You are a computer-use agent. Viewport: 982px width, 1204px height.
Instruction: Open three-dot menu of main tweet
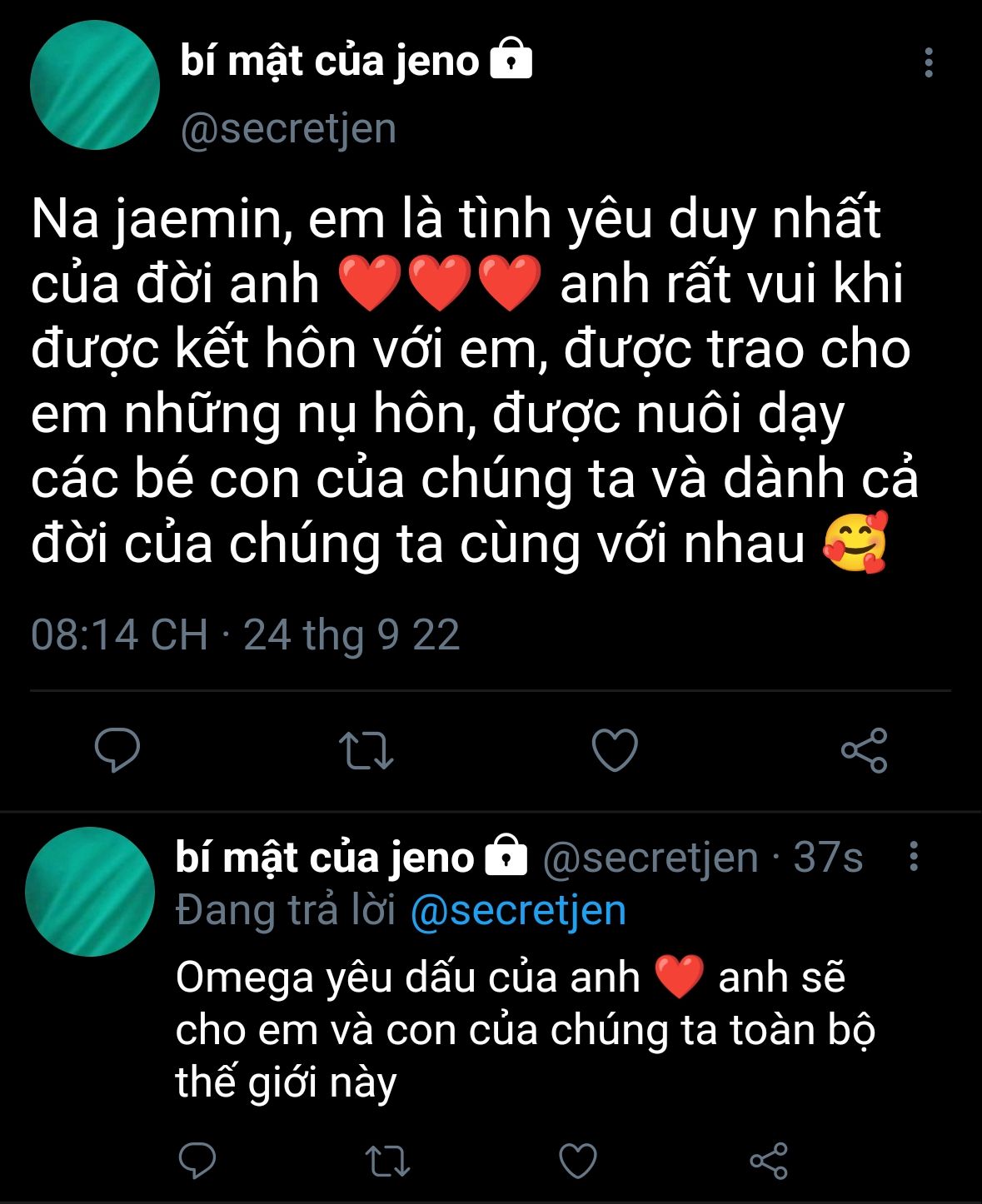[929, 62]
